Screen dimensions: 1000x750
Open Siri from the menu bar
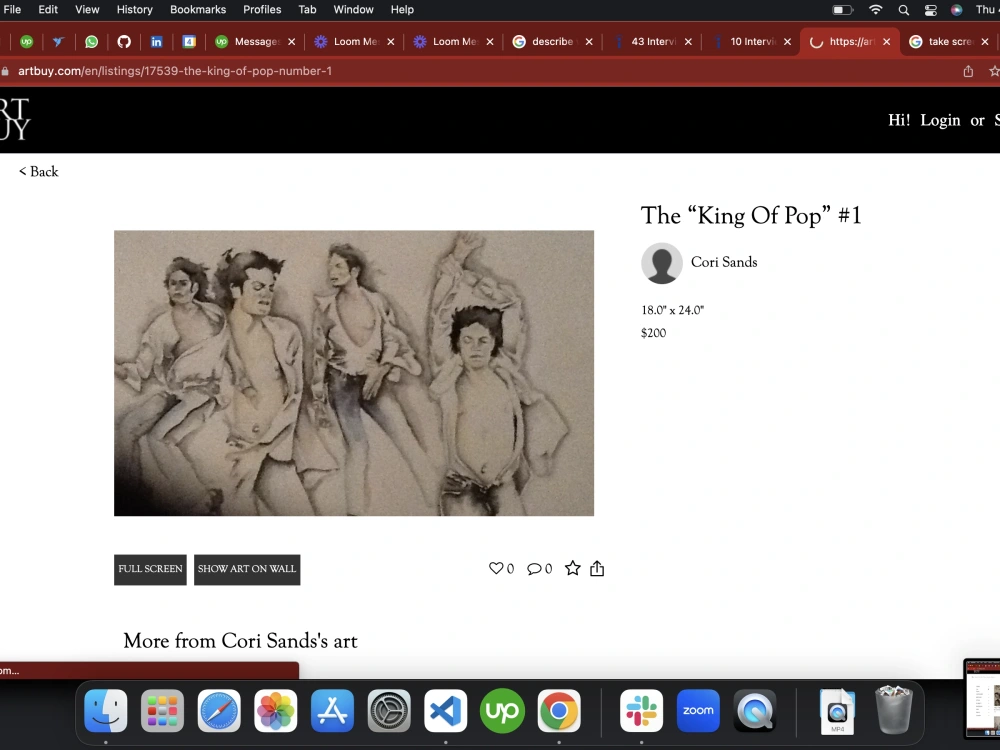click(x=957, y=10)
